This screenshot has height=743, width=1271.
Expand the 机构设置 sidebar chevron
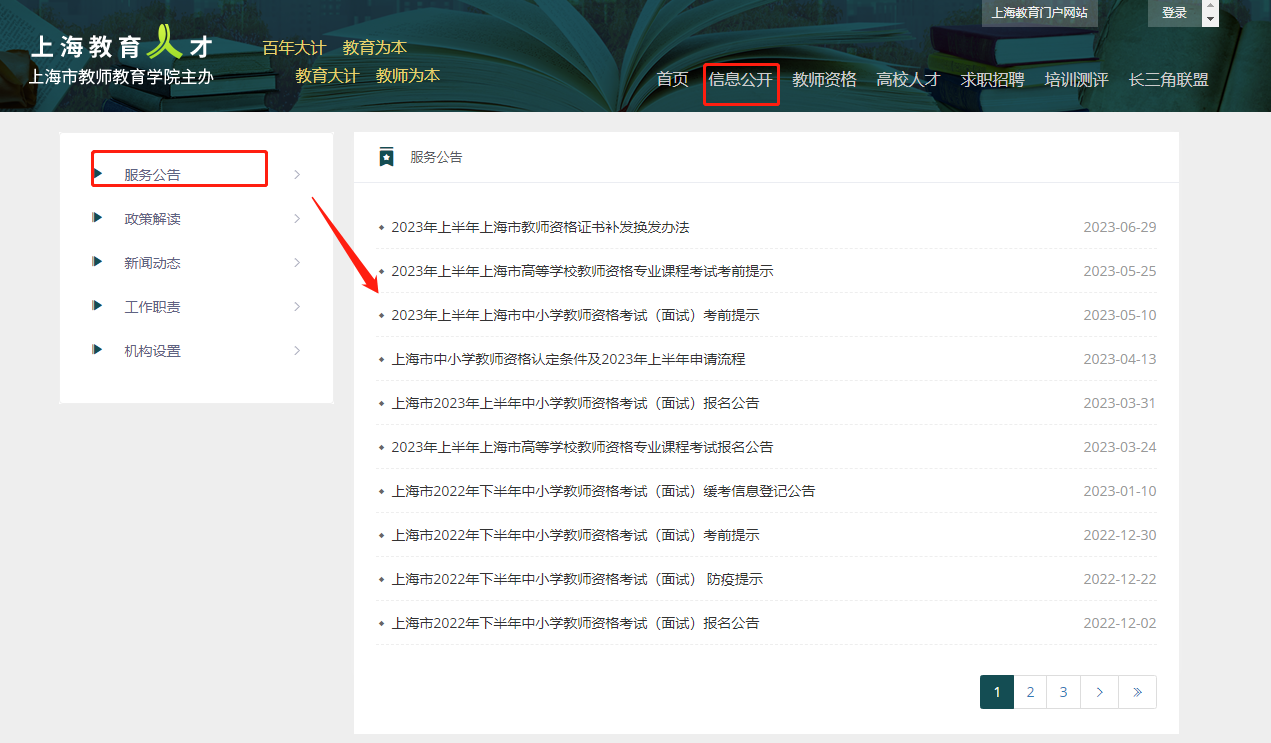tap(297, 350)
